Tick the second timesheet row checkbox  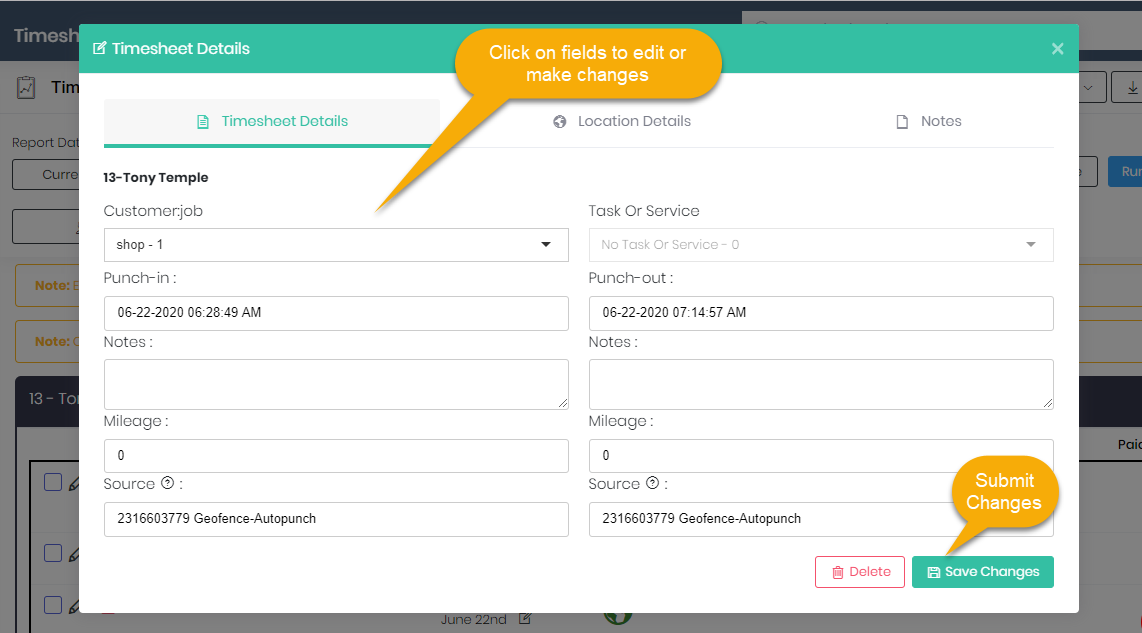point(53,553)
